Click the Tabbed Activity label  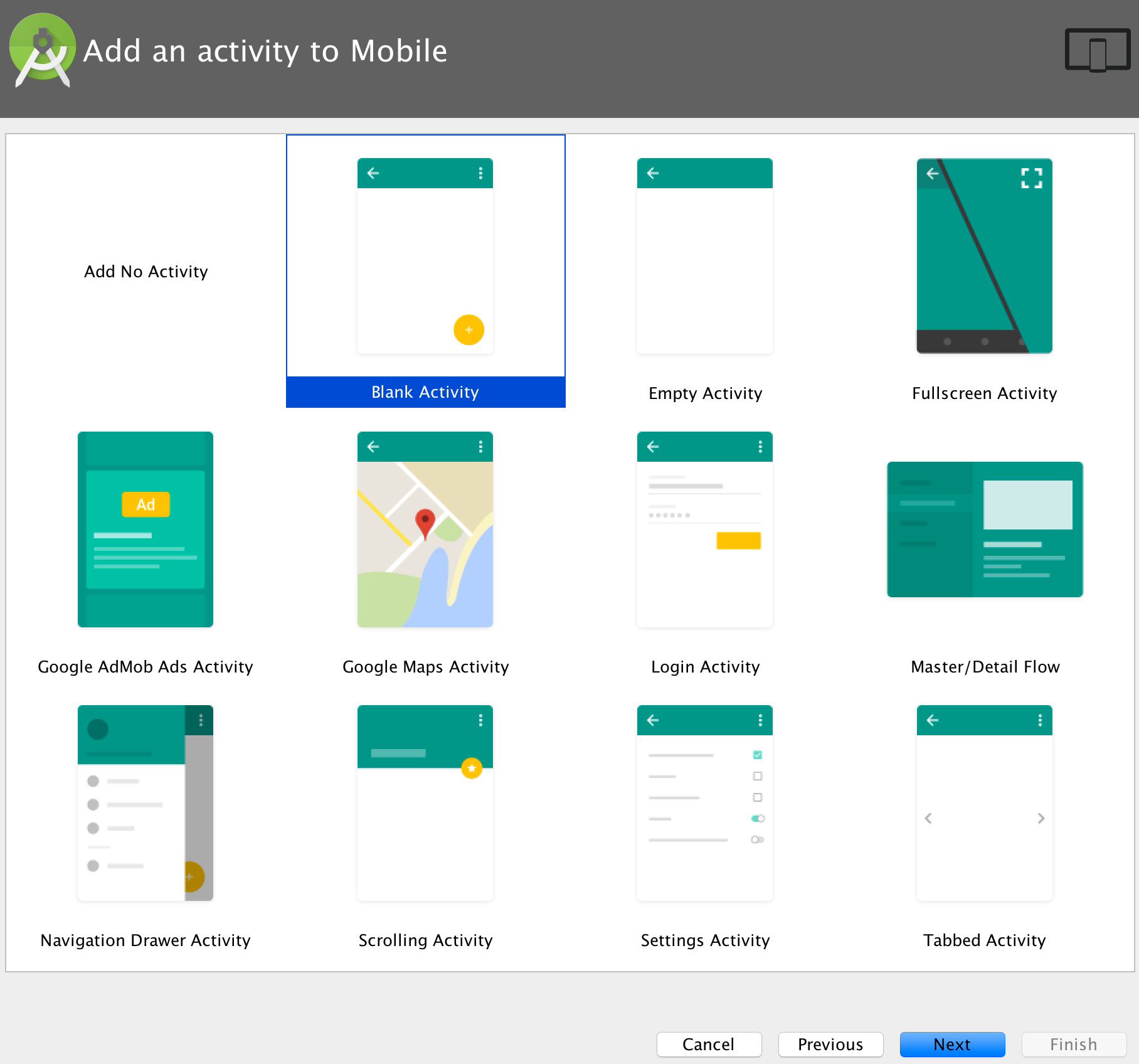pos(985,940)
